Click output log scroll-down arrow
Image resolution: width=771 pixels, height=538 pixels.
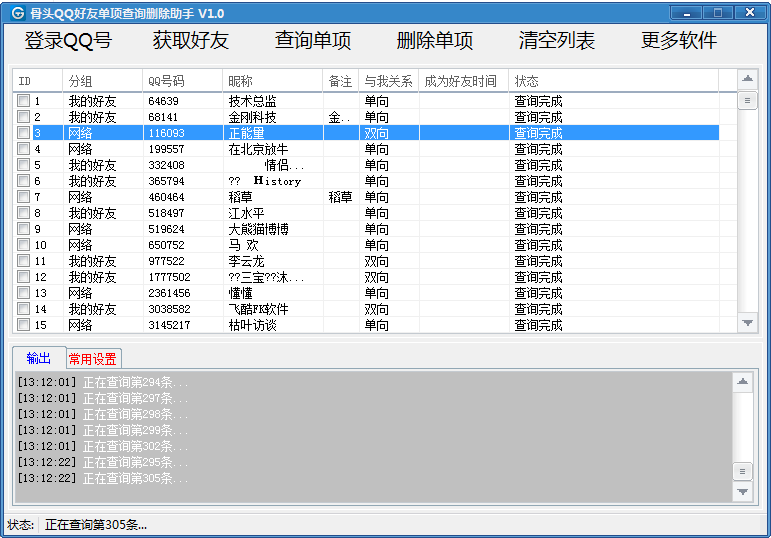point(743,491)
